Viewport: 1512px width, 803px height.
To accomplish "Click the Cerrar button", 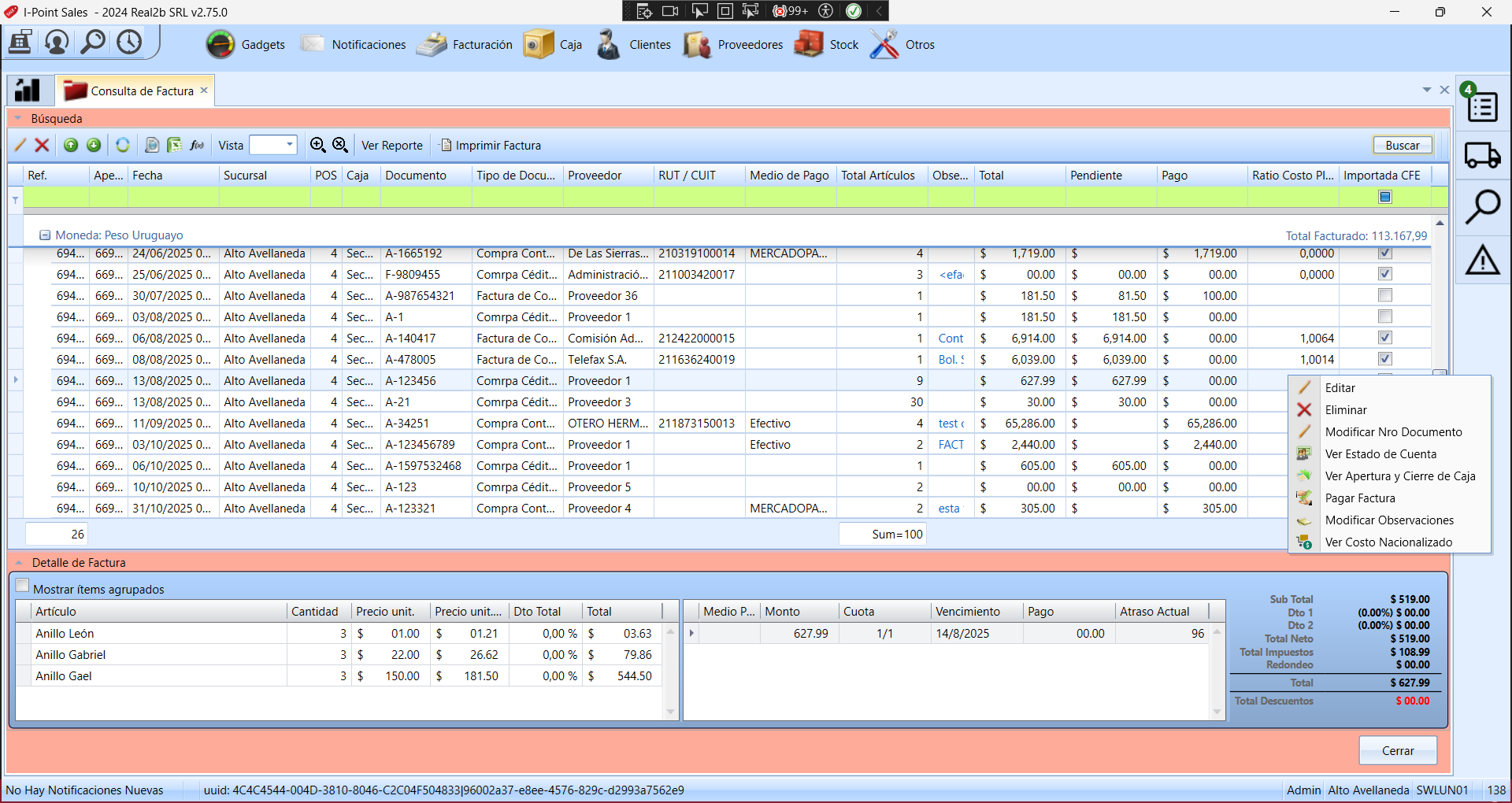I will [1398, 751].
